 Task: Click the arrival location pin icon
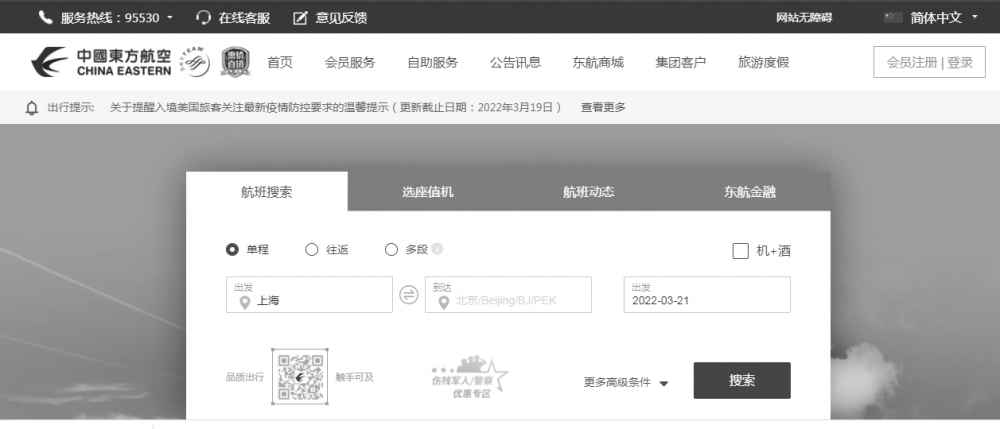(x=444, y=302)
